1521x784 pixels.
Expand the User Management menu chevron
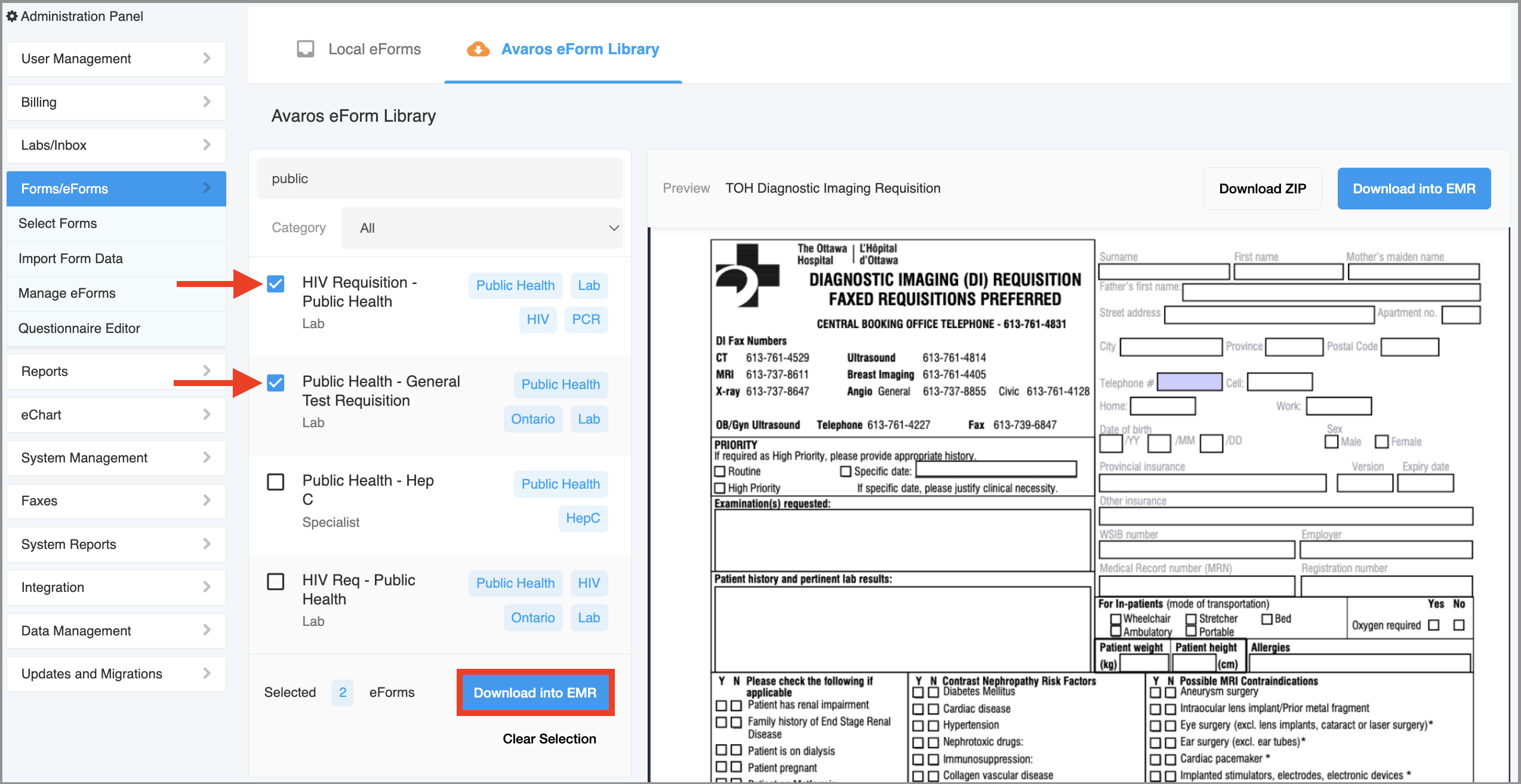point(207,58)
